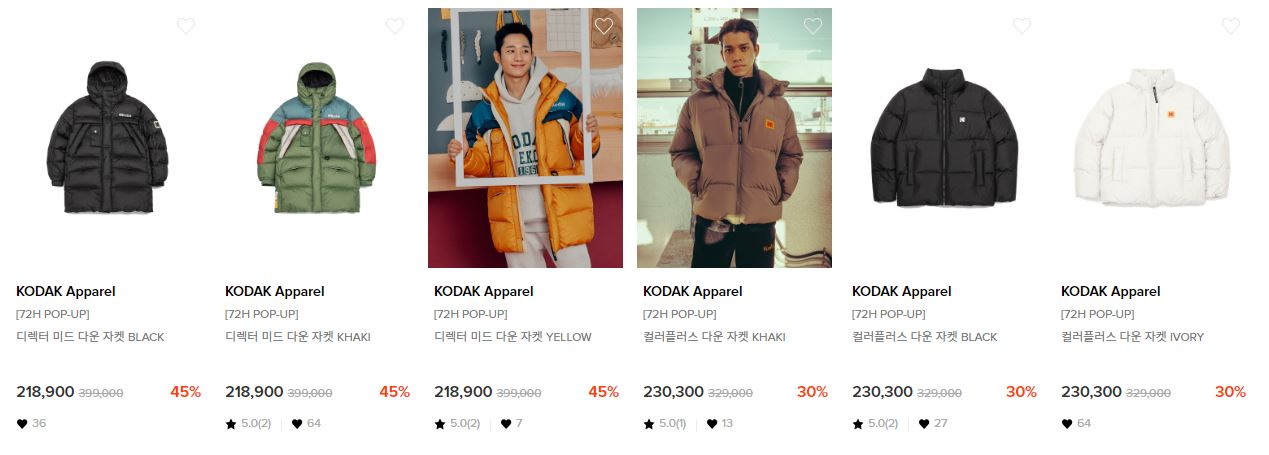Click the filled heart showing 13 likes
1269x455 pixels.
(x=712, y=424)
